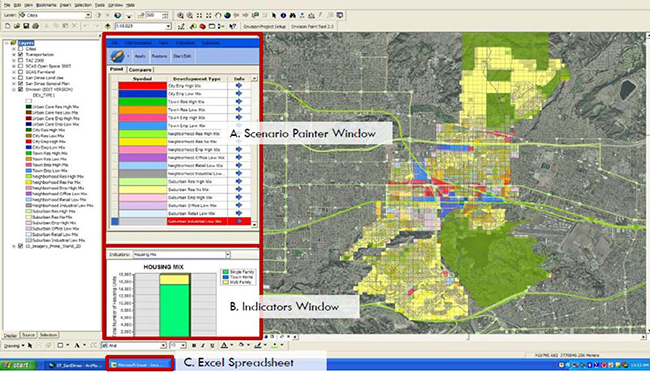Open the Bookmarks menu
The width and height of the screenshot is (650, 372).
(46, 5)
